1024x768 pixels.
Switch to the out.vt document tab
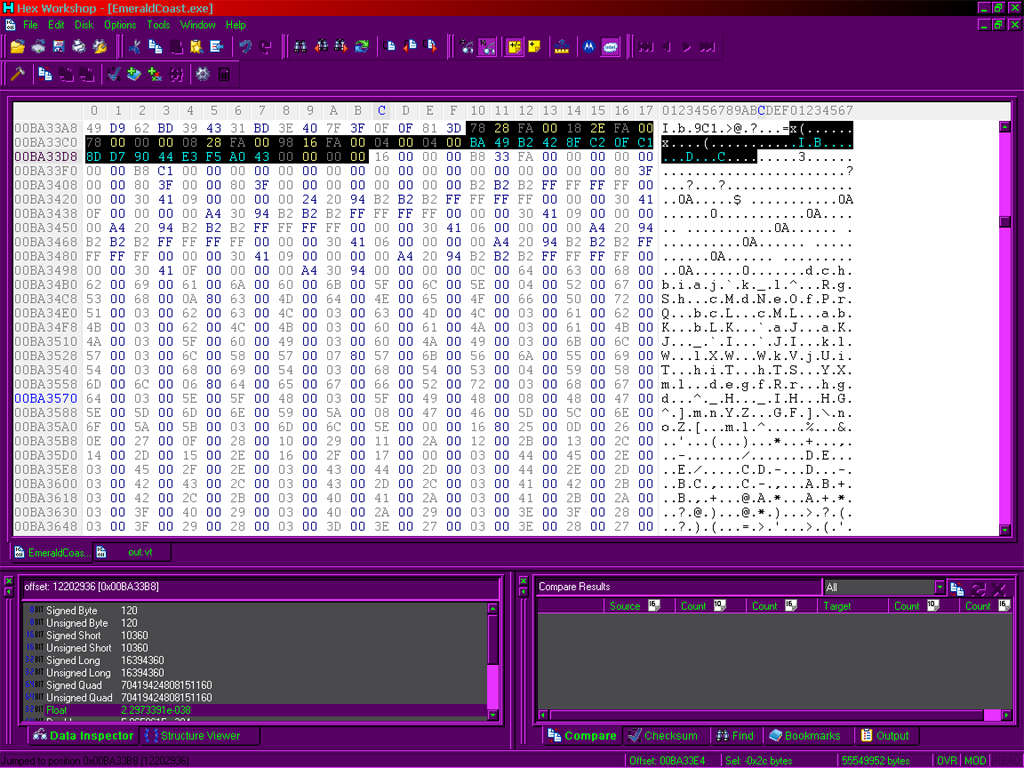[x=133, y=552]
